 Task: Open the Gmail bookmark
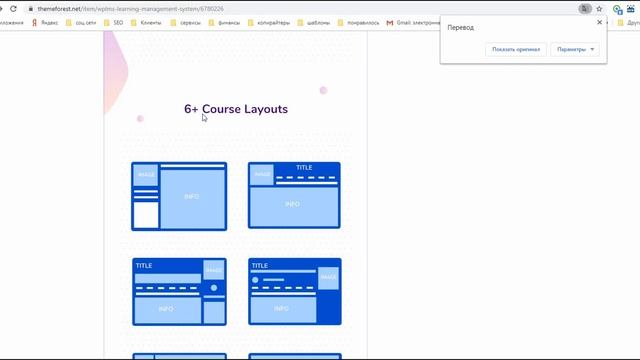point(413,23)
